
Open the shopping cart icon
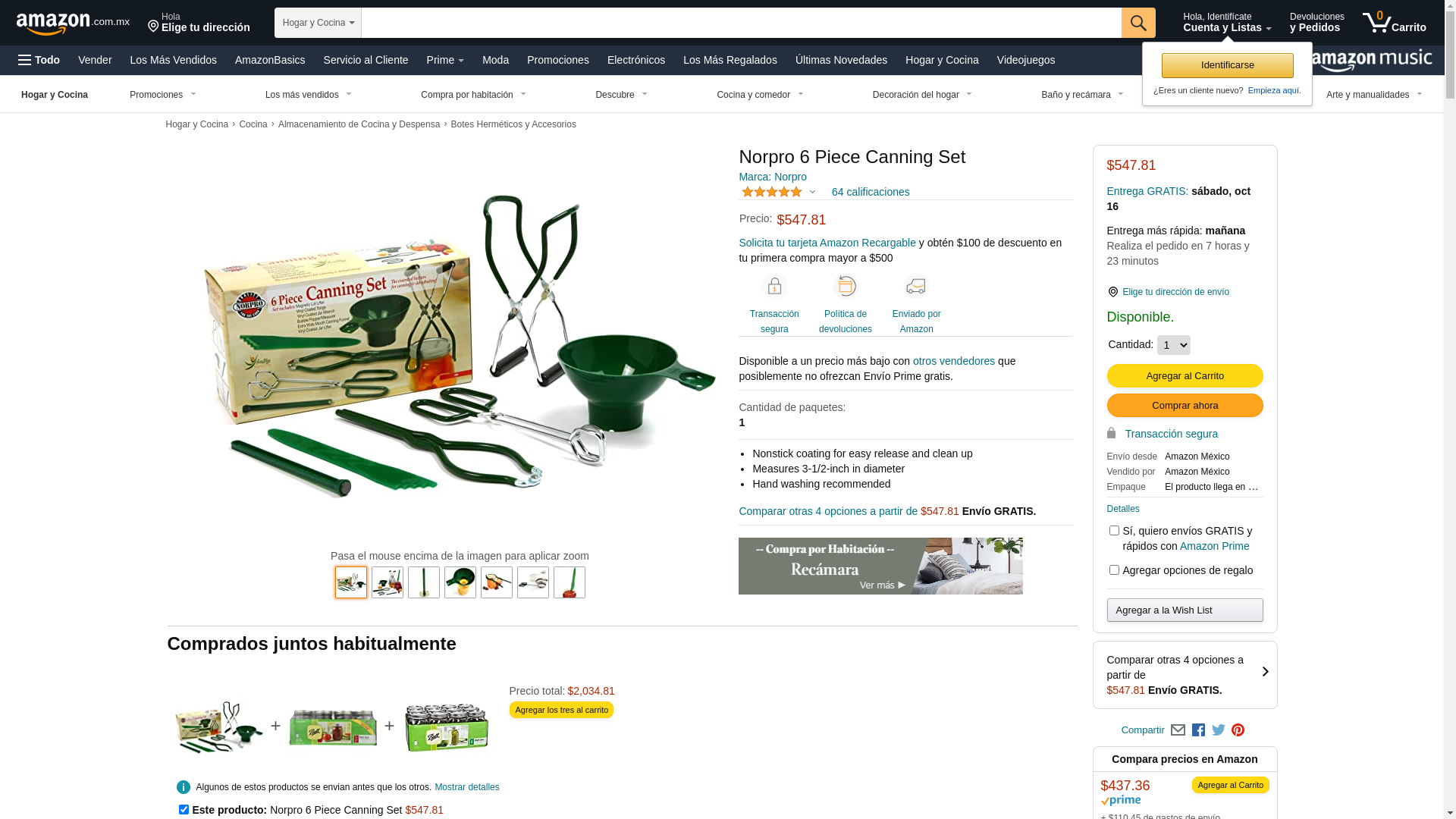click(x=1394, y=23)
